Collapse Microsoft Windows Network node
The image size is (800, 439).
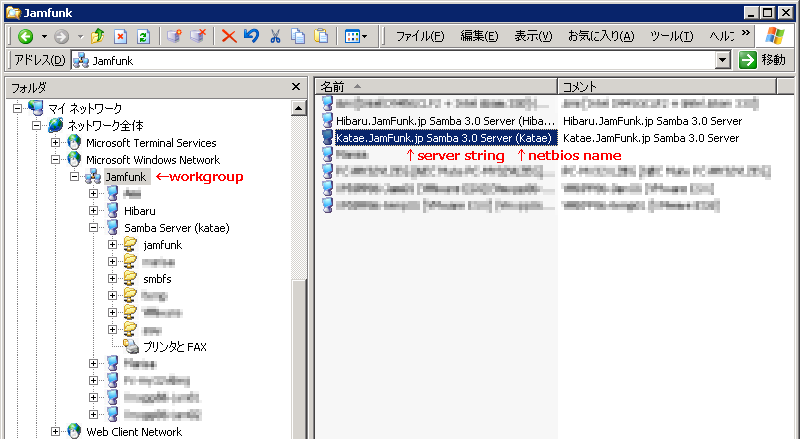tap(56, 159)
